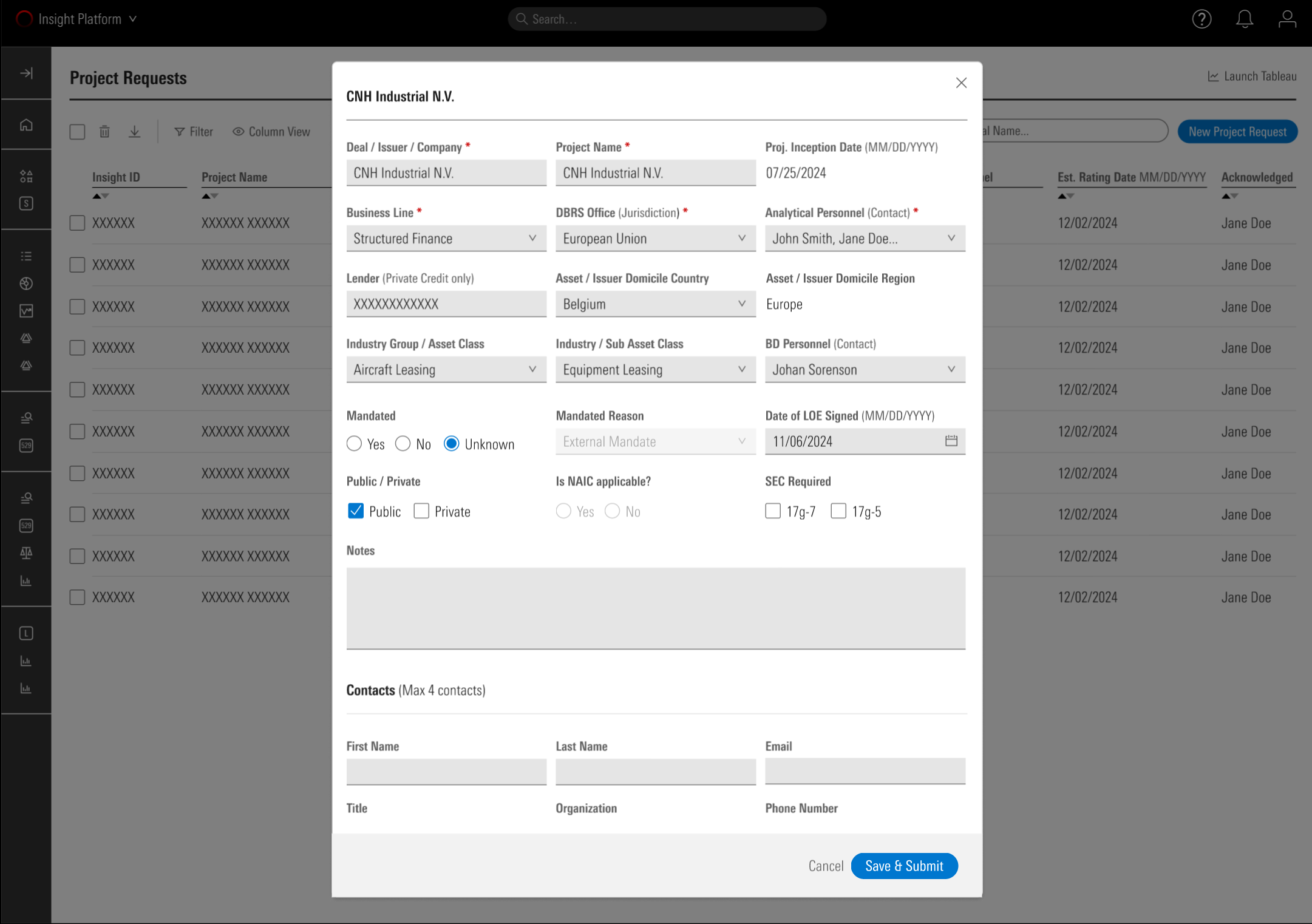The width and height of the screenshot is (1312, 924).
Task: Open Industry Group Aircraft Leasing dropdown
Action: click(446, 370)
